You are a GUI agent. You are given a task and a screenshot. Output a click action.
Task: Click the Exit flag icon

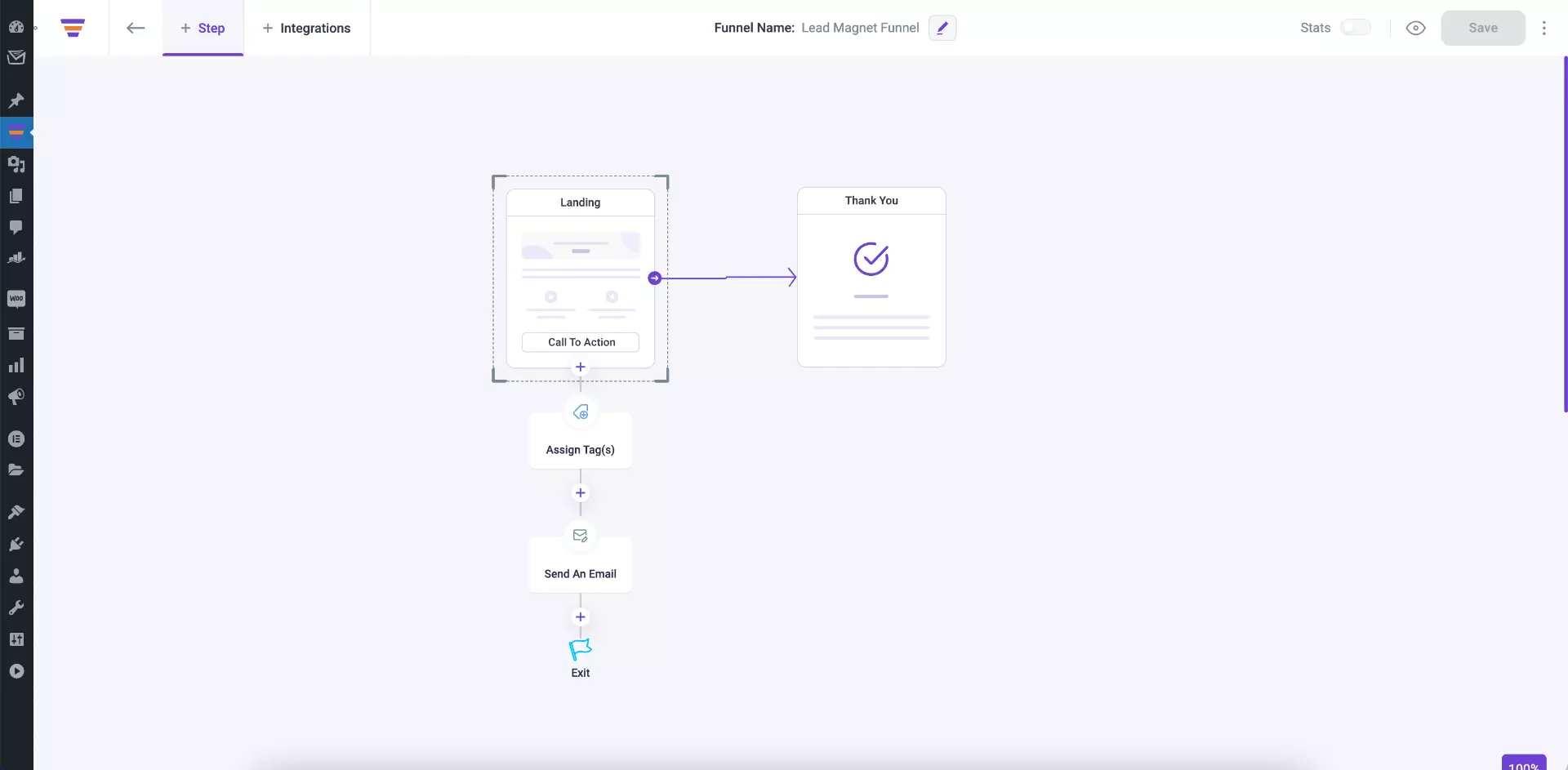tap(581, 649)
